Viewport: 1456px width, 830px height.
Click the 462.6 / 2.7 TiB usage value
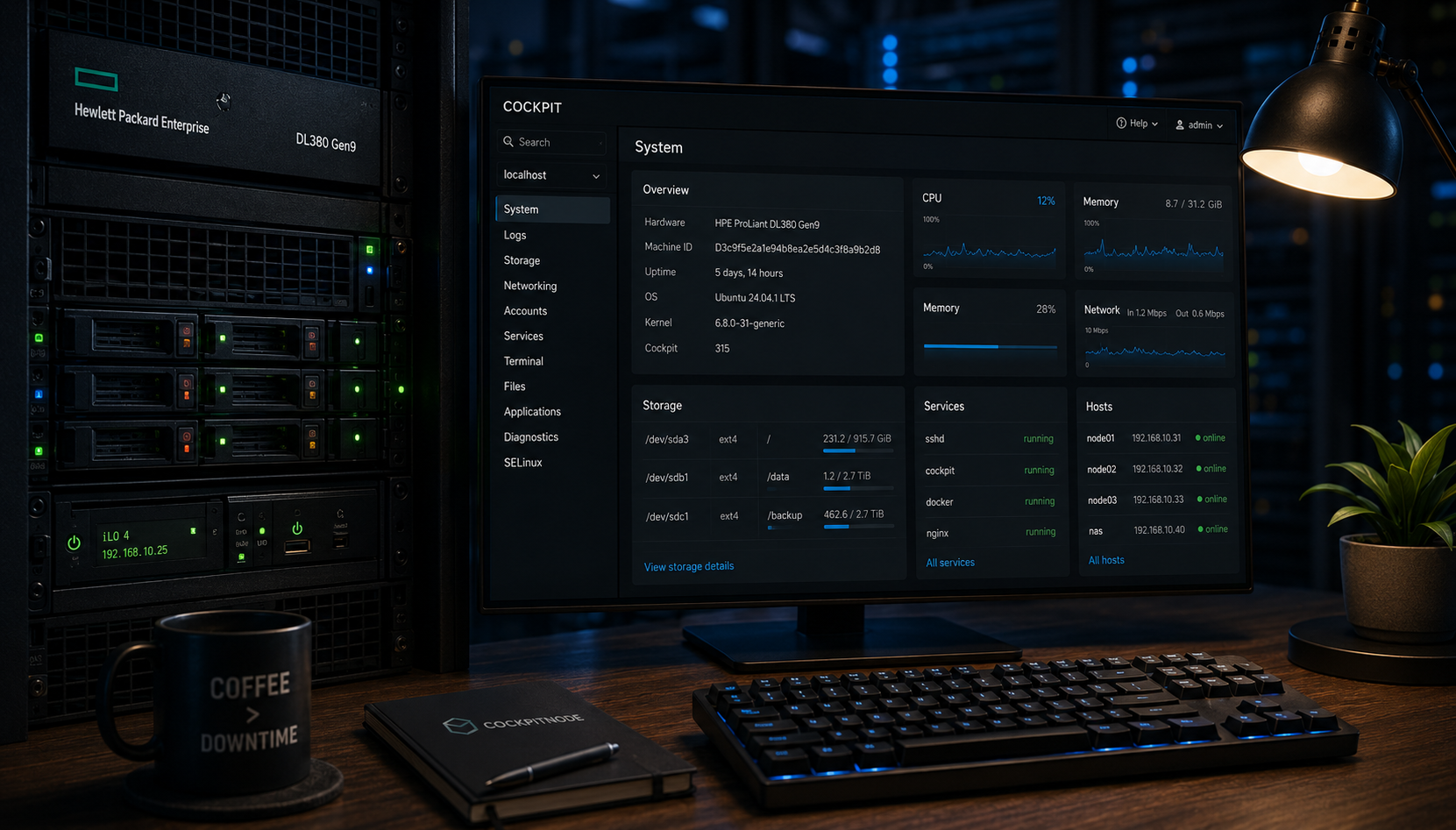pos(854,514)
